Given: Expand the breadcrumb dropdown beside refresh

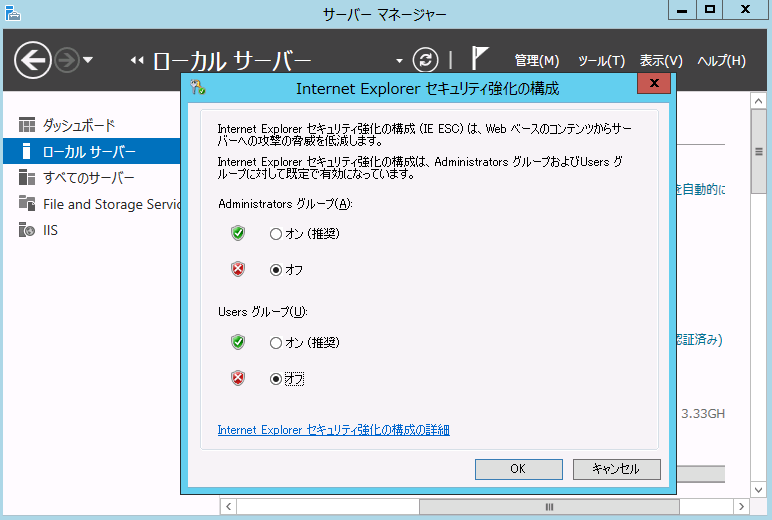Looking at the screenshot, I should 400,60.
